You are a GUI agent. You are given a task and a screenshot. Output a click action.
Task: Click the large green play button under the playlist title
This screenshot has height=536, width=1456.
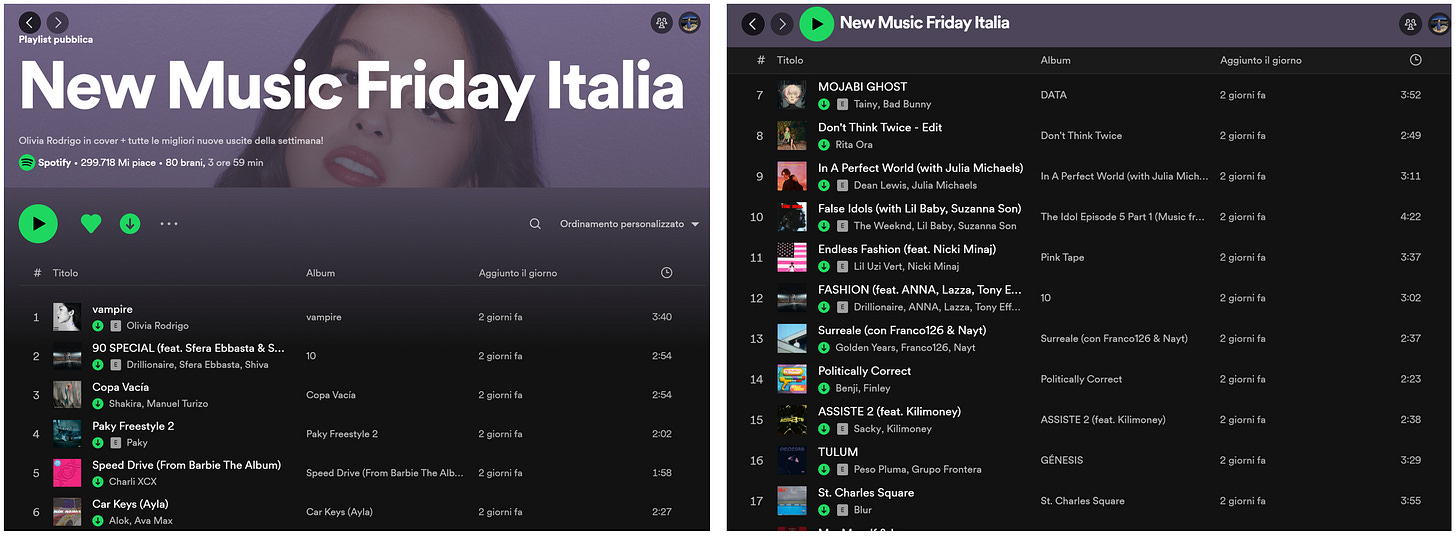coord(38,224)
